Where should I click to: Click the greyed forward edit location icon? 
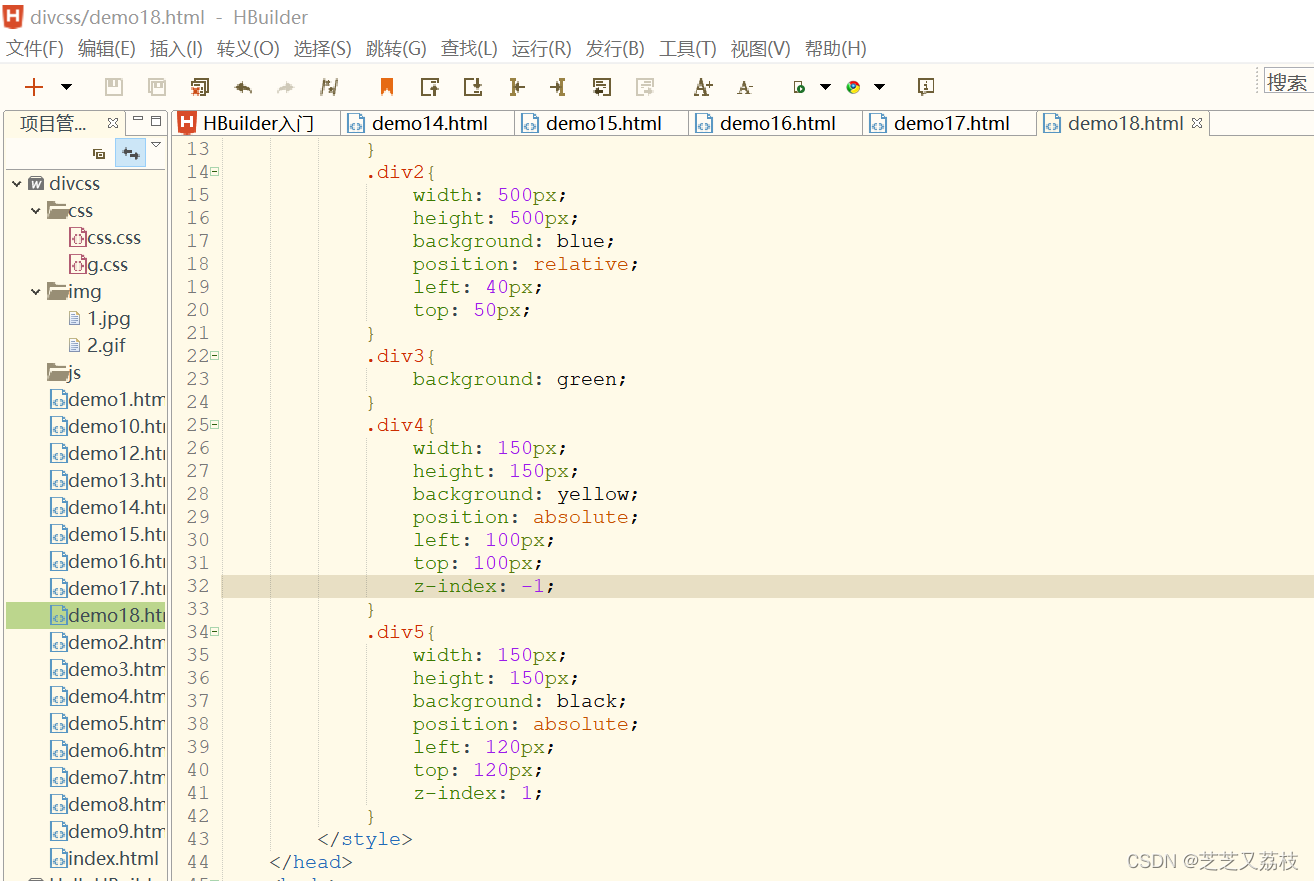point(645,87)
